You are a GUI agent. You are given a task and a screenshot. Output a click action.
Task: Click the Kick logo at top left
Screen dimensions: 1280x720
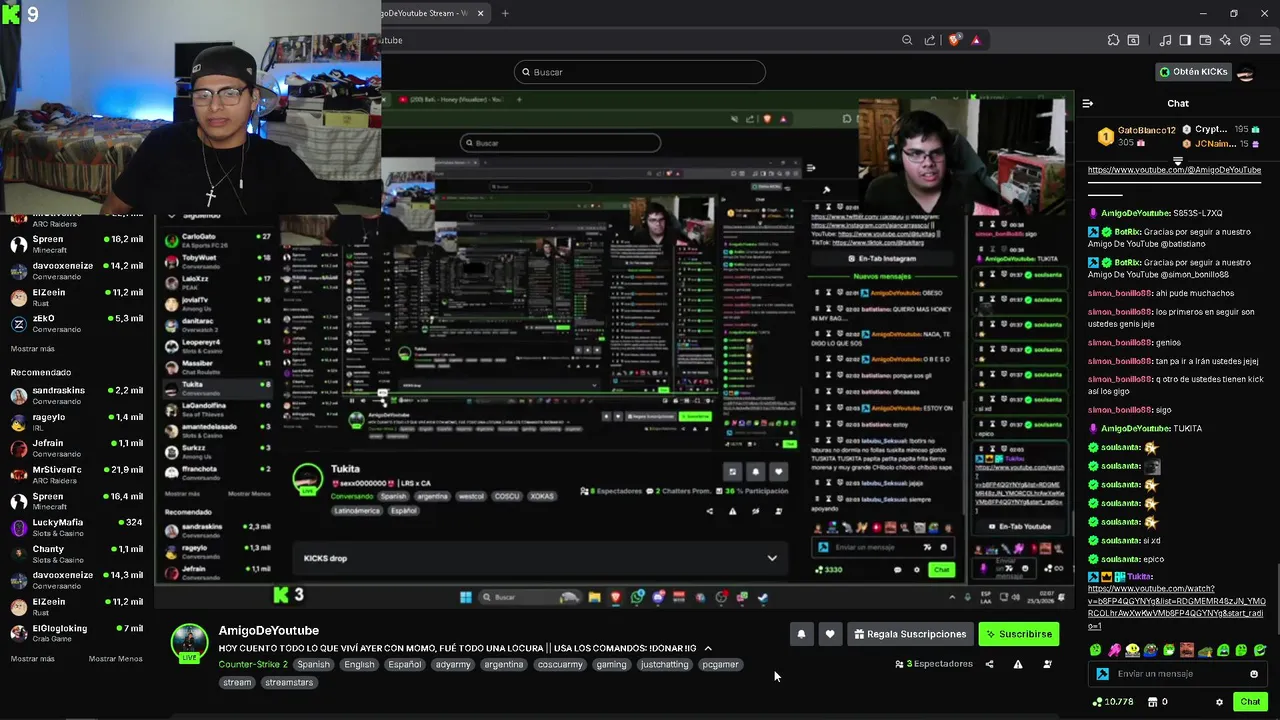pyautogui.click(x=12, y=13)
